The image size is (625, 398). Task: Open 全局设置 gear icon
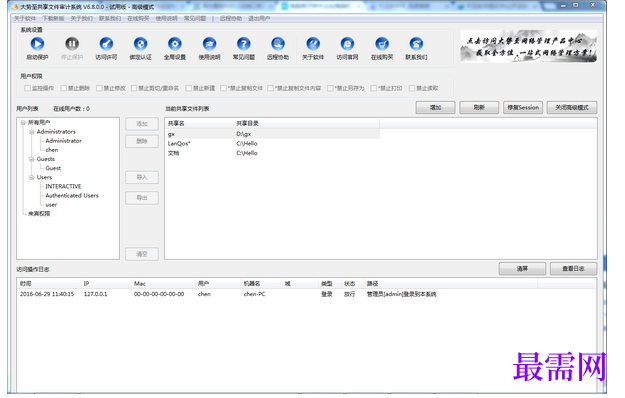(x=175, y=44)
